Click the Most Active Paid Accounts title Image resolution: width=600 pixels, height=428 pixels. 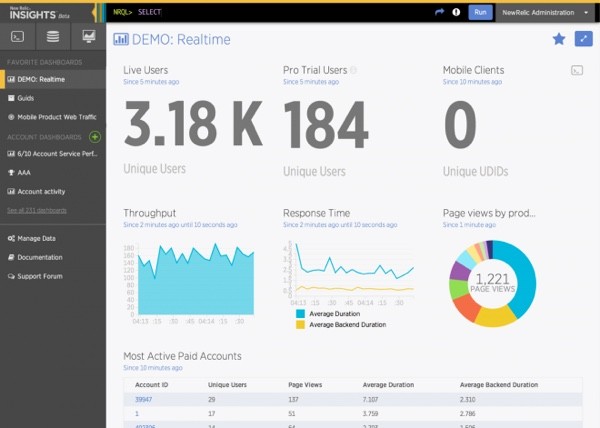click(182, 356)
